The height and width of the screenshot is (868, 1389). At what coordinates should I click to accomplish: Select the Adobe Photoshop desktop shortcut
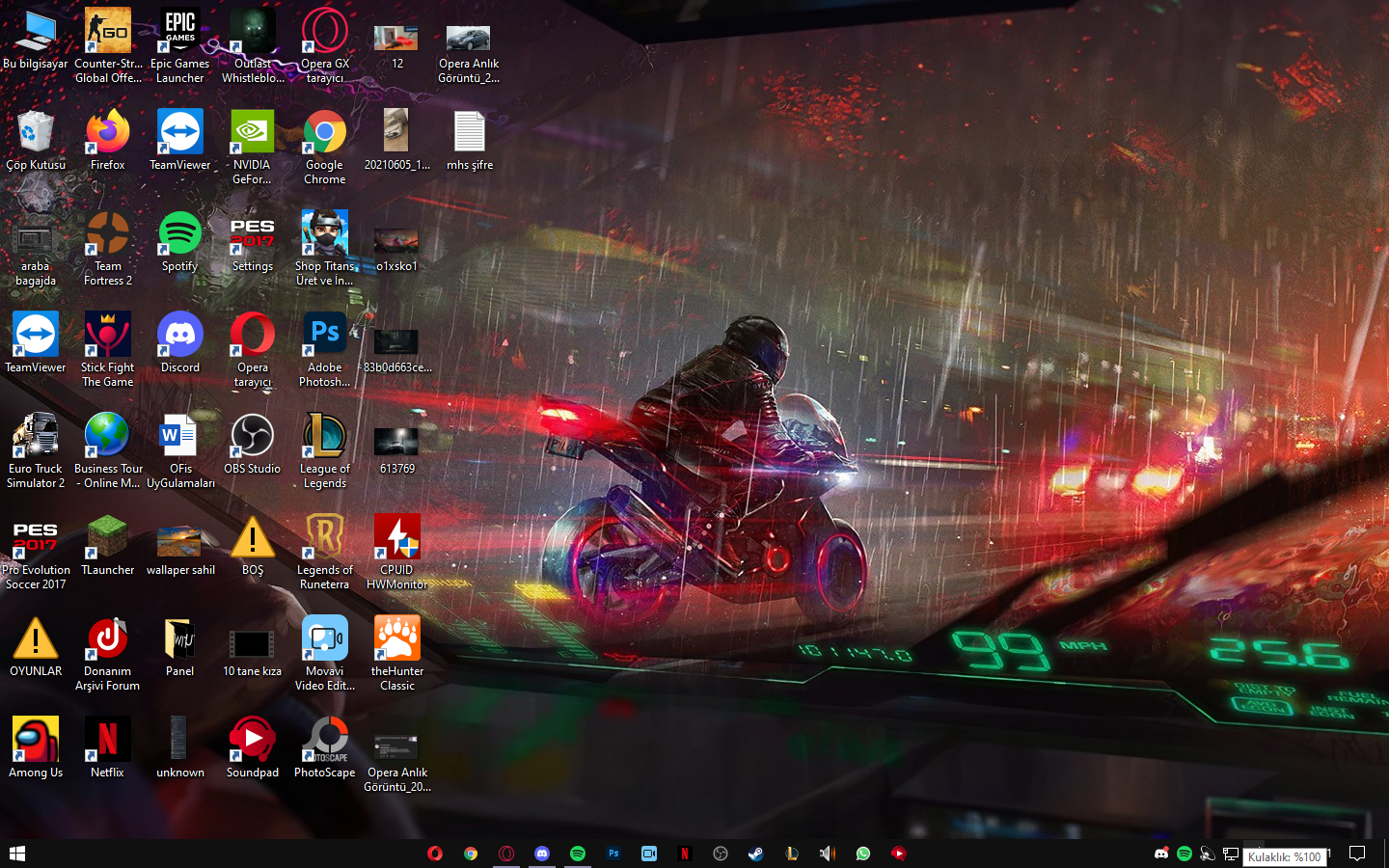pos(325,350)
